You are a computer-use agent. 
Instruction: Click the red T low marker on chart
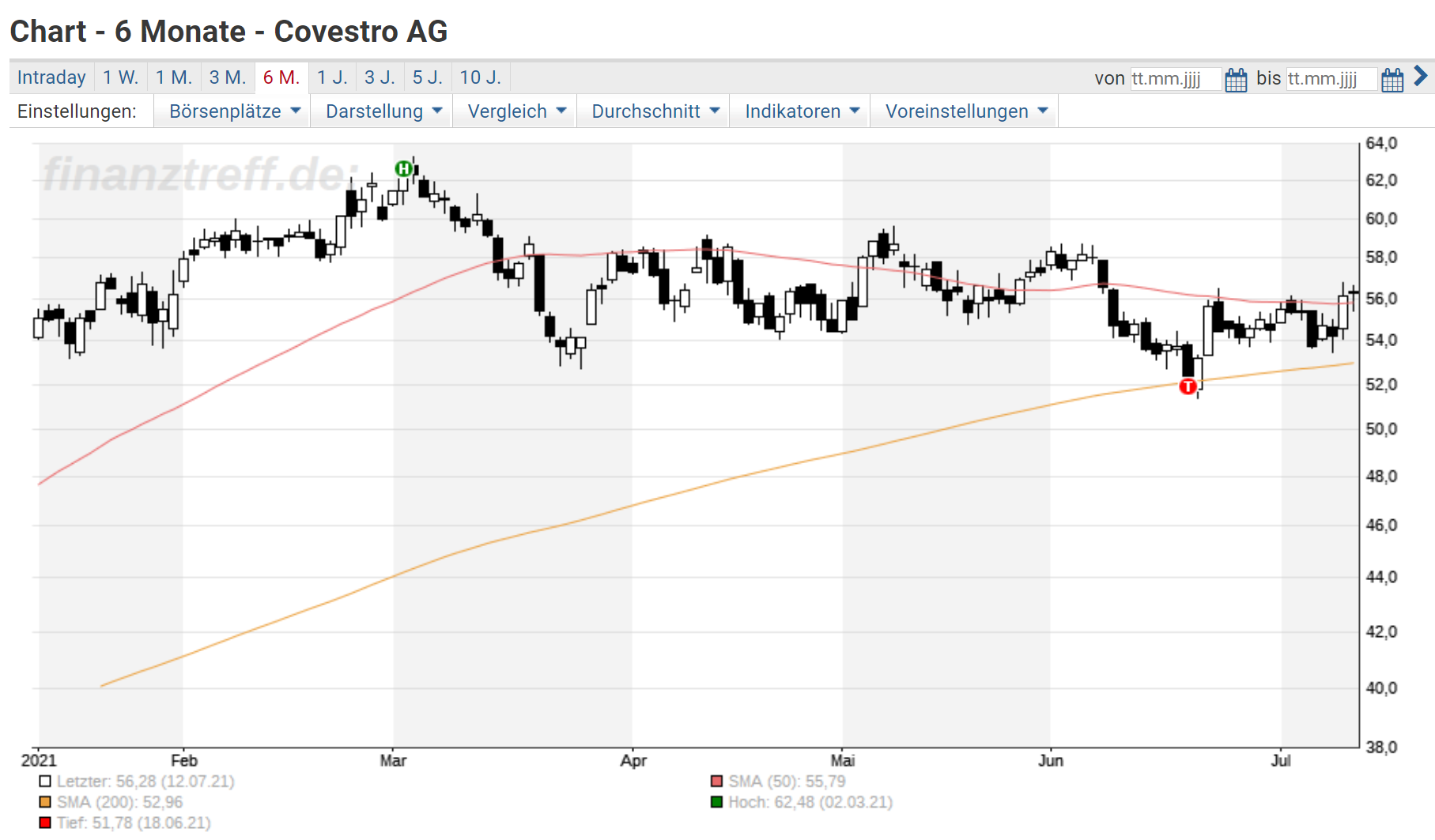tap(1188, 386)
